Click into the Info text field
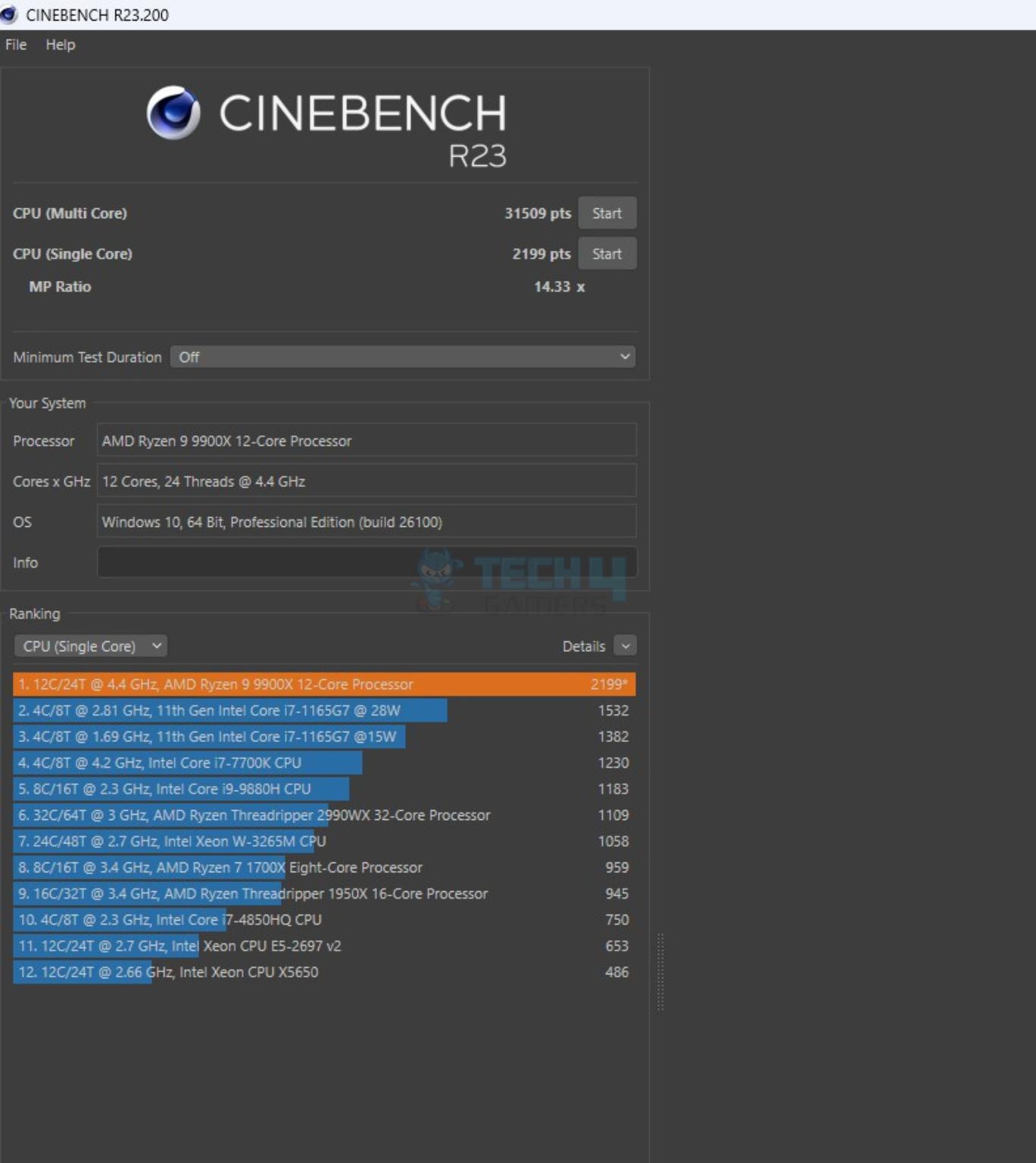 (367, 563)
